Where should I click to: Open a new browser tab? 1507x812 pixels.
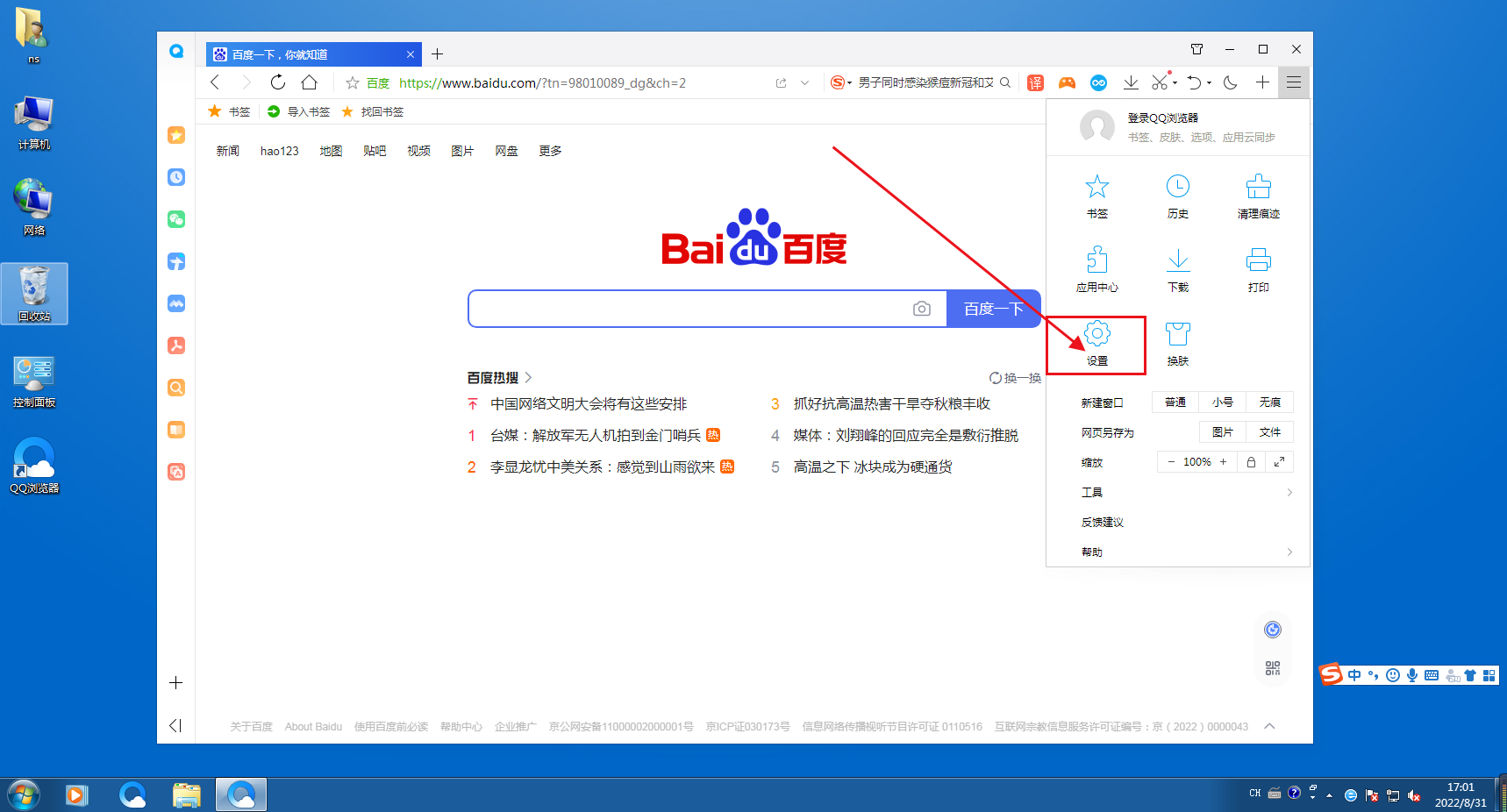pyautogui.click(x=437, y=54)
